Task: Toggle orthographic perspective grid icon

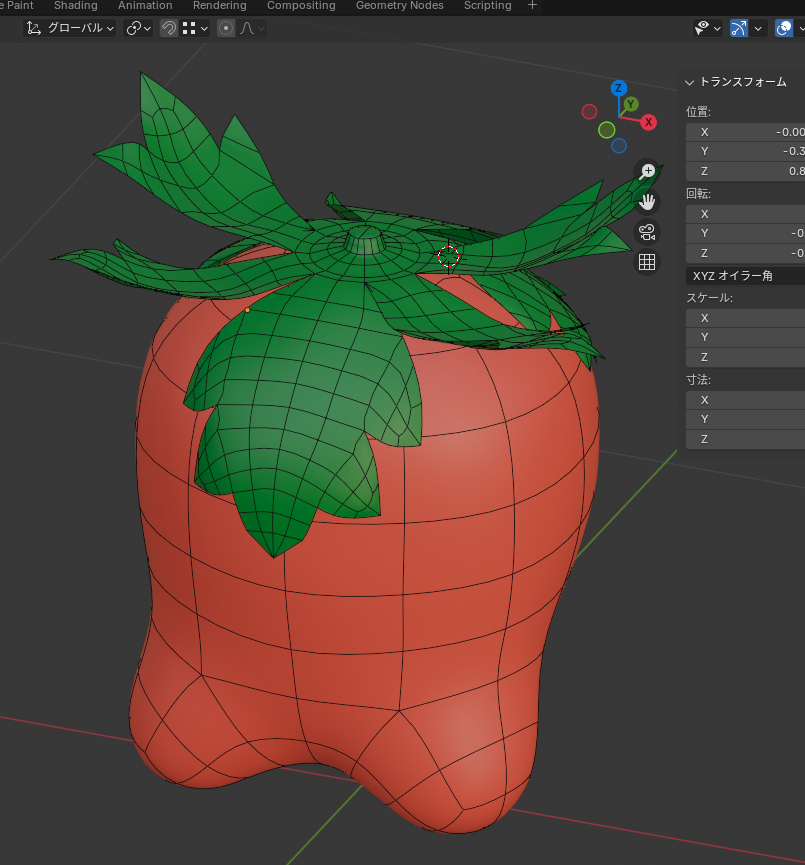Action: [x=647, y=262]
